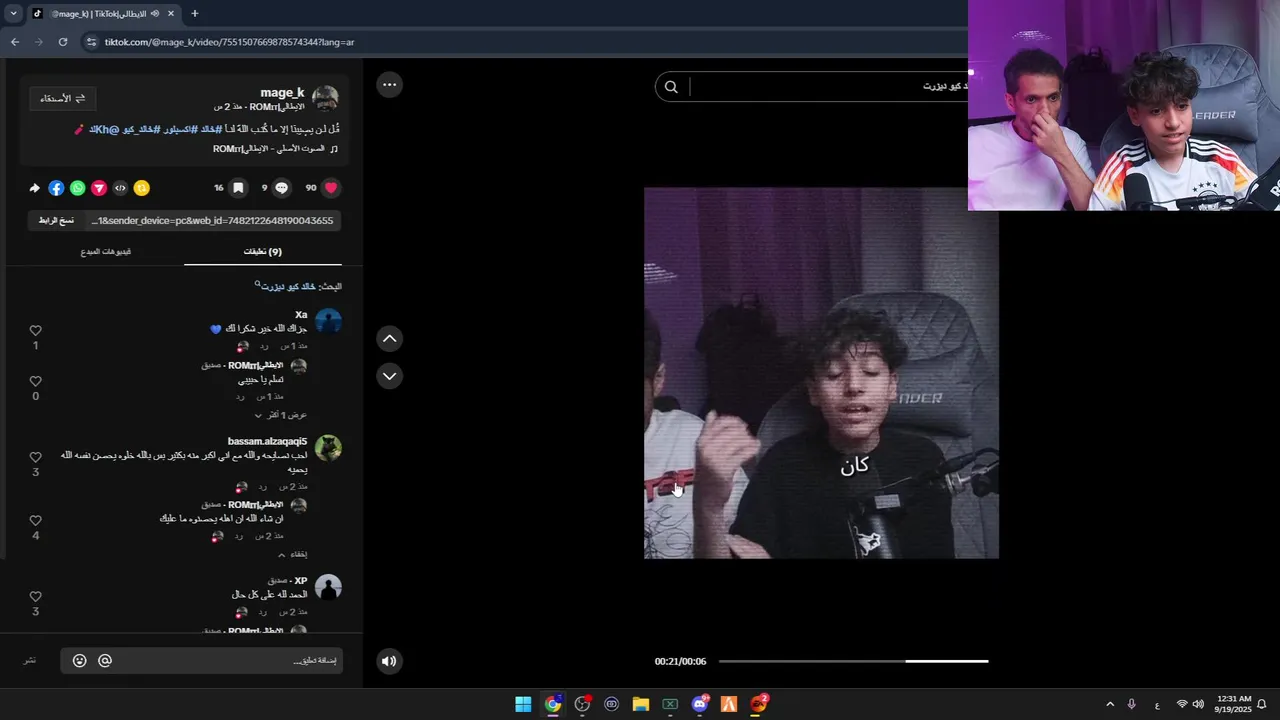Open the mage_k username link
This screenshot has height=720, width=1280.
tap(282, 92)
